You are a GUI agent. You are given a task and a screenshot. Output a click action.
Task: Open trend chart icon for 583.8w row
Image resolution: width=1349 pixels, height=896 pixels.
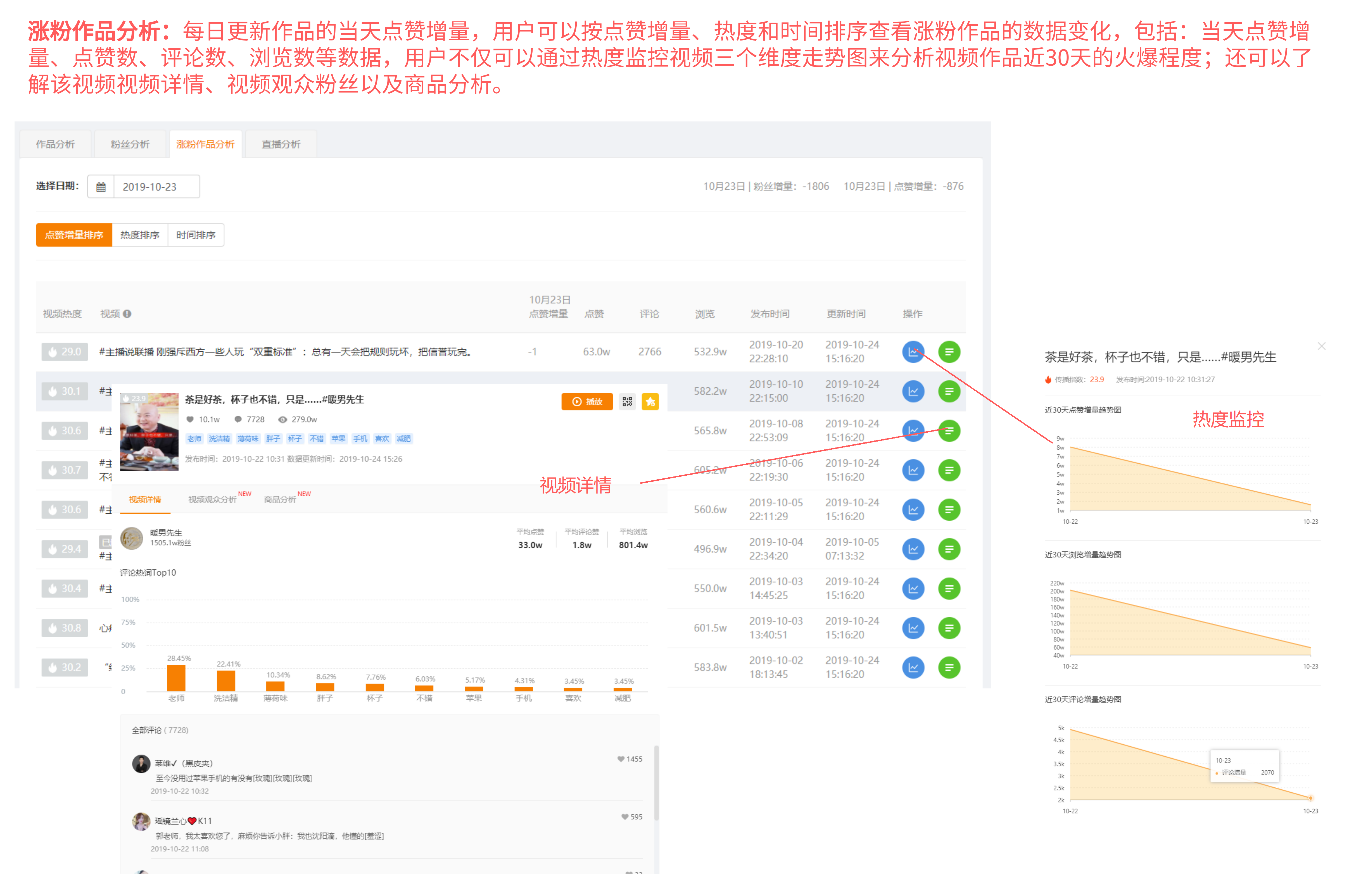pyautogui.click(x=913, y=667)
